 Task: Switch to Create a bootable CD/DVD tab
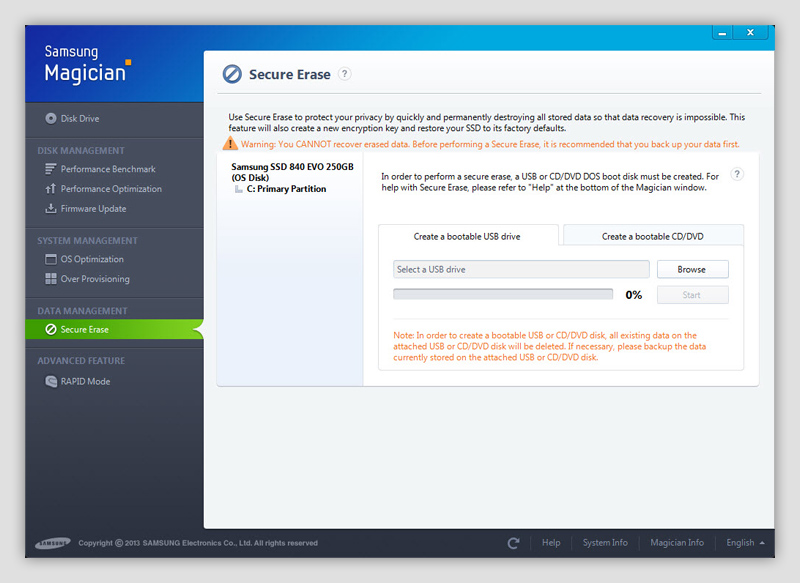tap(653, 236)
